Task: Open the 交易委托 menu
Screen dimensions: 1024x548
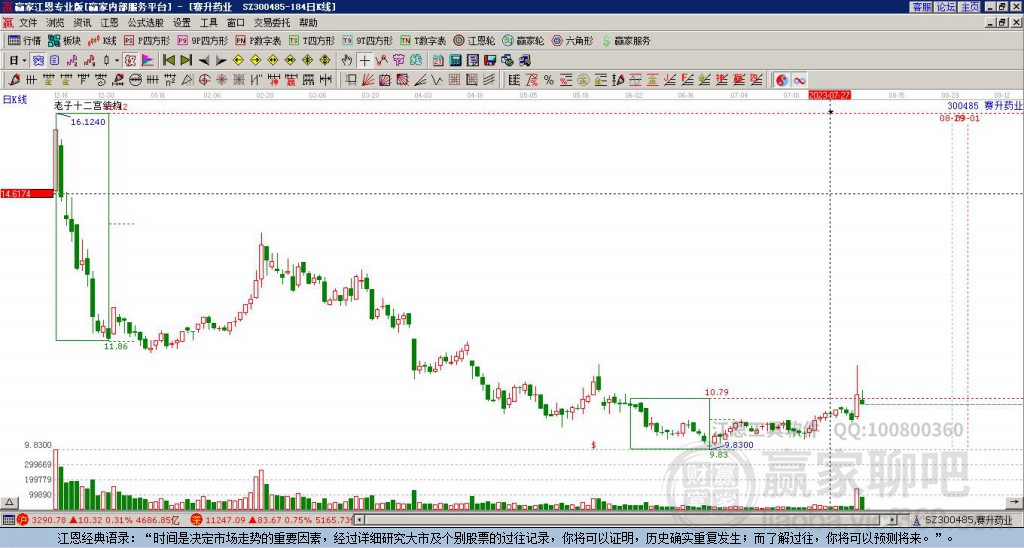Action: pos(272,23)
